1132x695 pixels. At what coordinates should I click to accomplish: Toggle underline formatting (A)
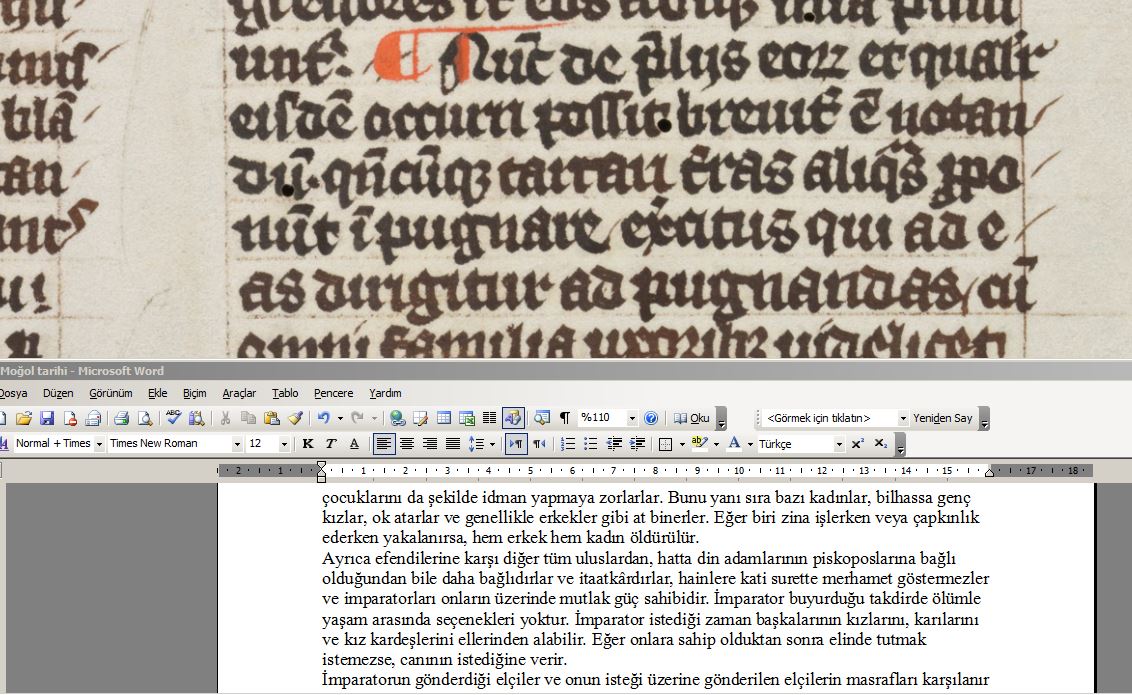point(354,444)
